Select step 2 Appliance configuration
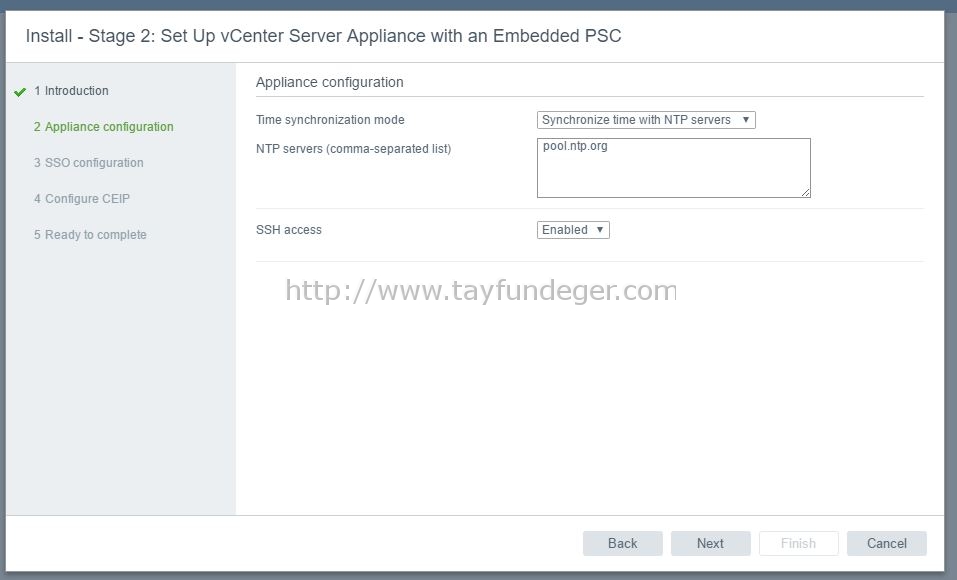957x580 pixels. (104, 127)
